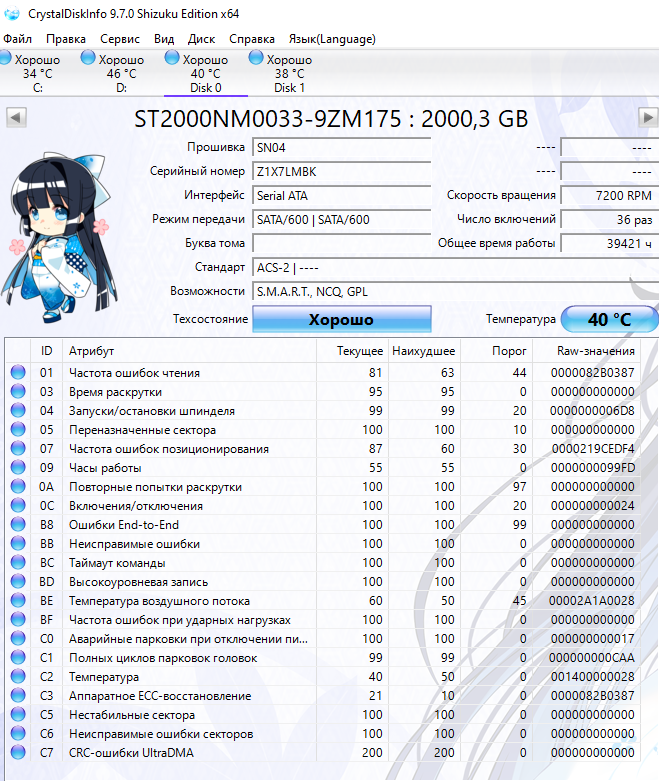Switch to the C: disk tab
This screenshot has height=781, width=659.
pos(37,73)
